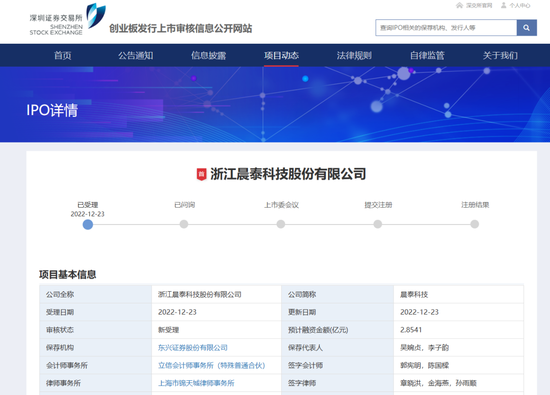
Task: Select the 已受理 timeline dot
Action: 88,225
